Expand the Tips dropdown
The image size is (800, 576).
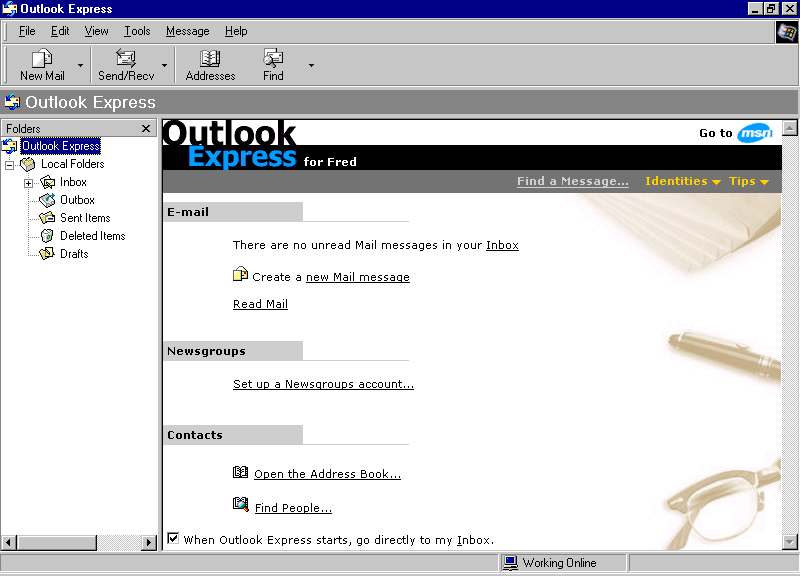click(x=748, y=181)
